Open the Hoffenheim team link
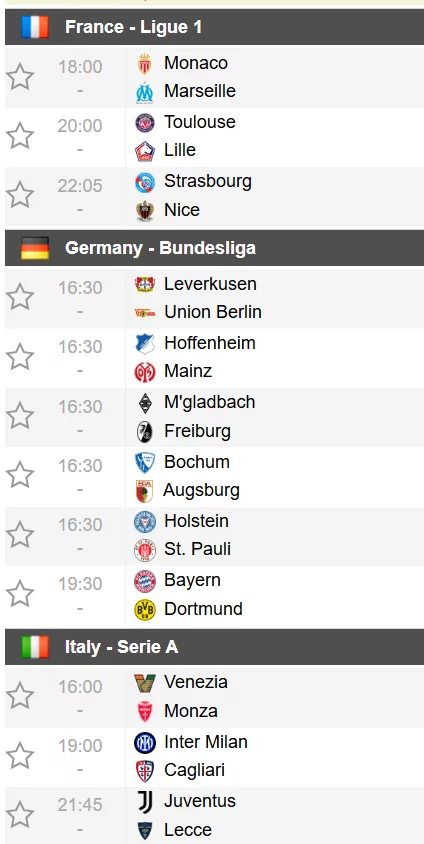Screen dimensions: 424x844 click(210, 343)
